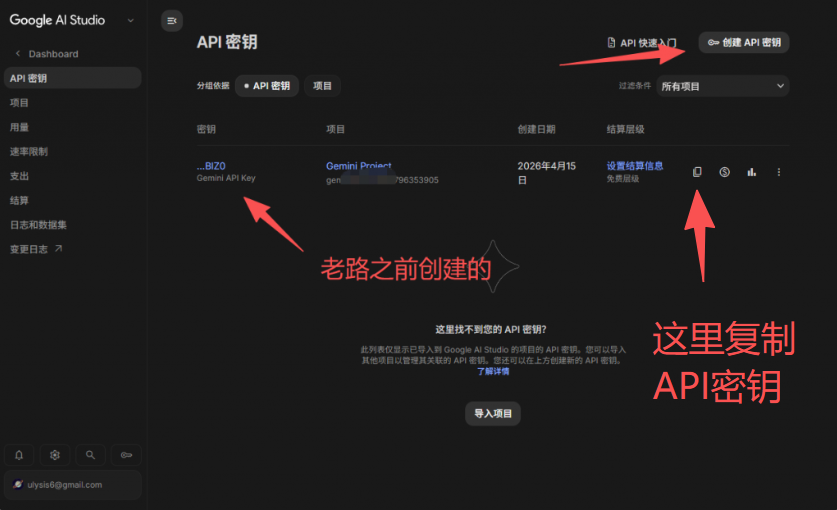The image size is (837, 510).
Task: Open API 快速入门 link
Action: coord(642,43)
